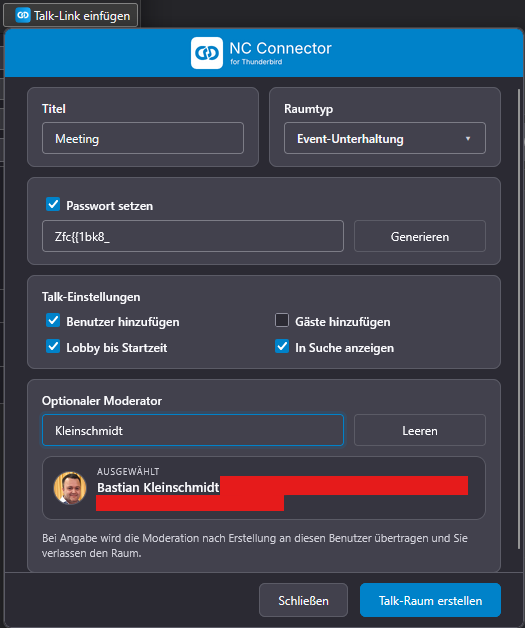Click the NC Connector logo icon in header

pos(207,53)
